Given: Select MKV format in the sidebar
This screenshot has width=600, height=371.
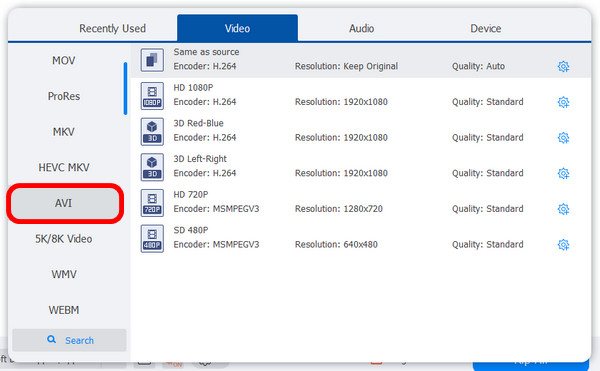Looking at the screenshot, I should 64,132.
